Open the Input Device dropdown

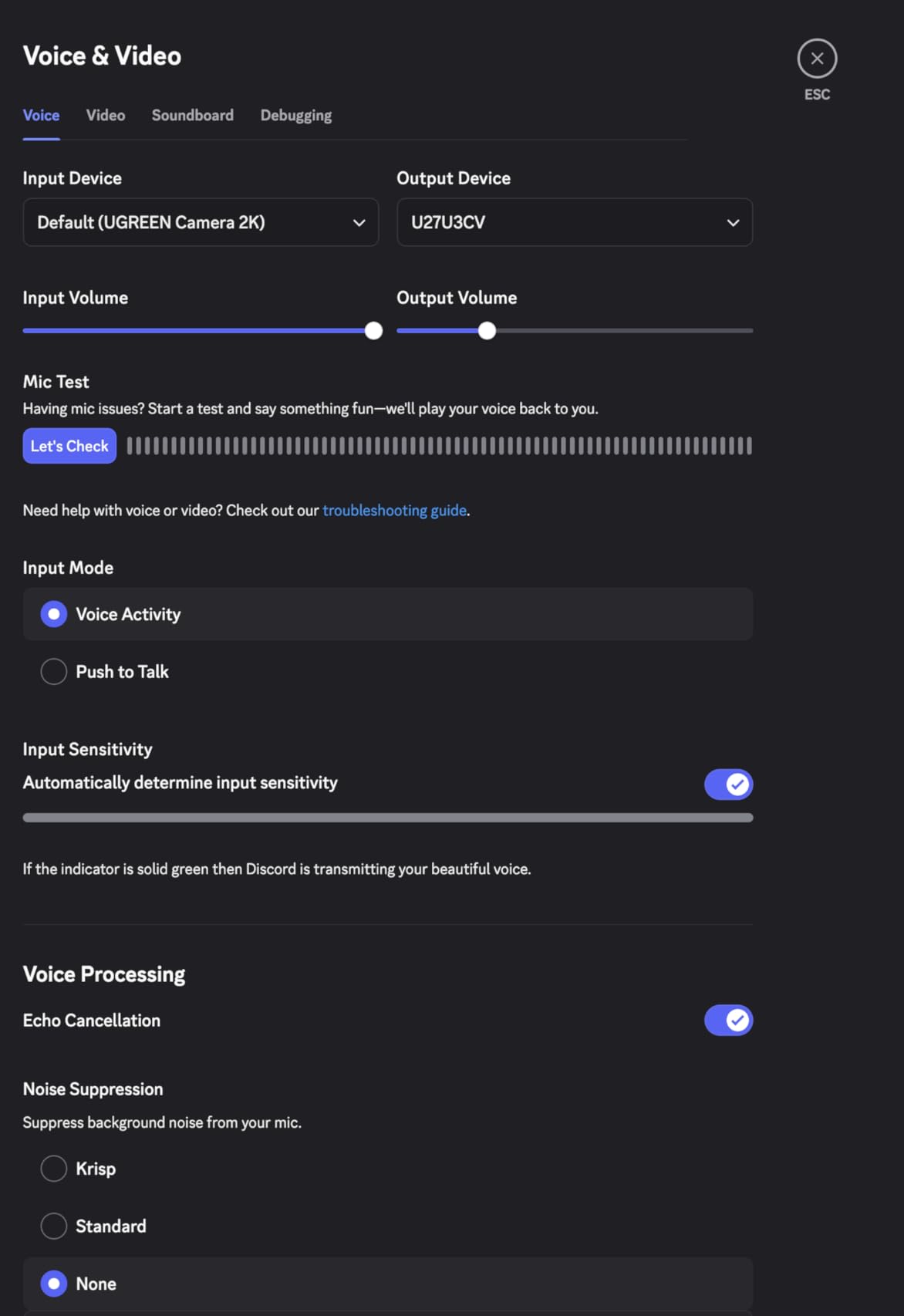[x=201, y=222]
